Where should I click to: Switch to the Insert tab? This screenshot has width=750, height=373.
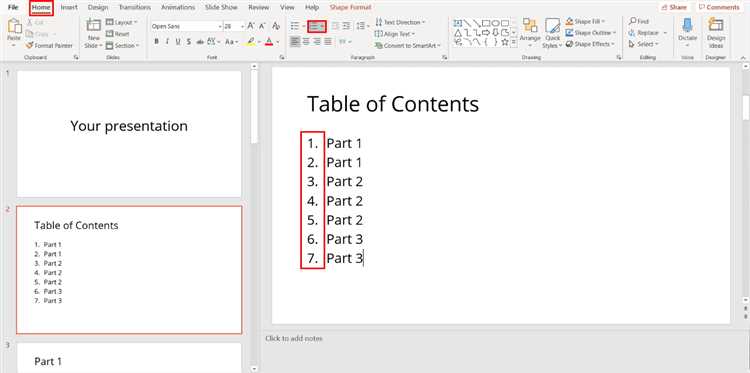69,7
